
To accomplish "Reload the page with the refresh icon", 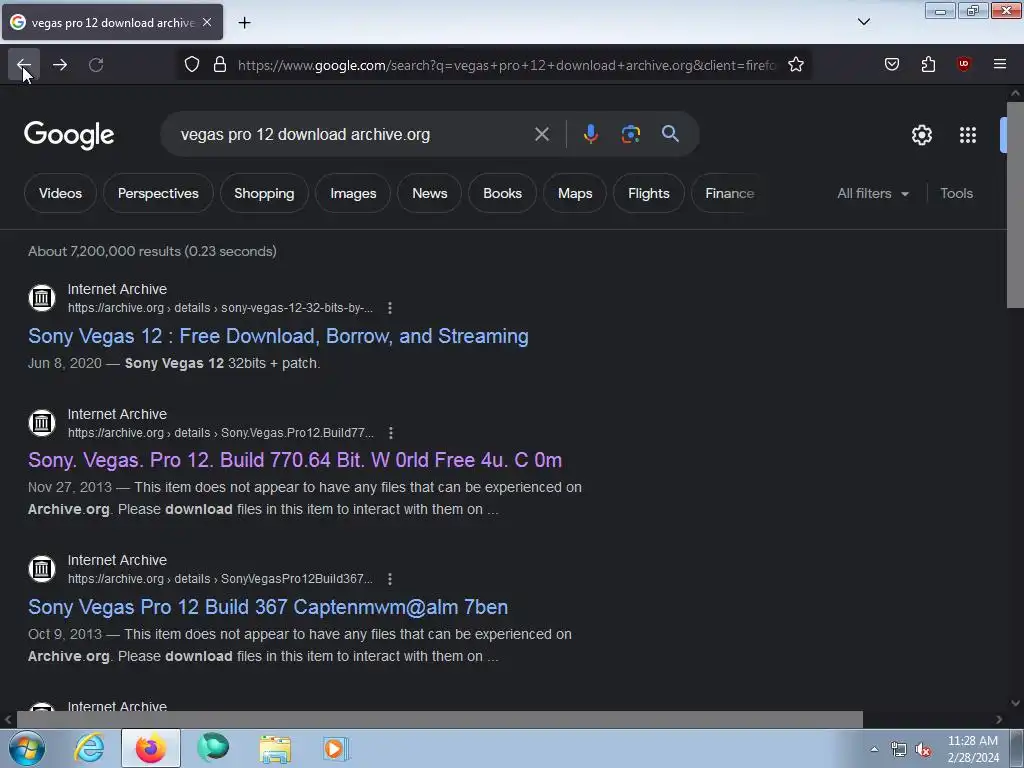I will (x=96, y=65).
